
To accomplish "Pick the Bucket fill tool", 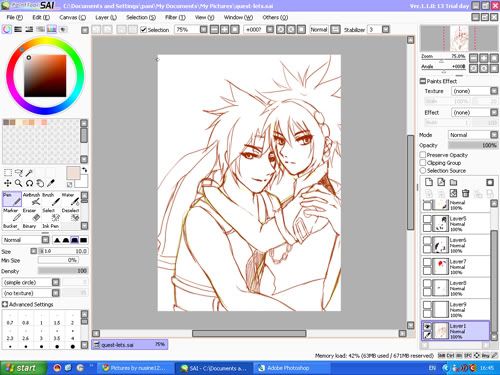I will point(12,226).
